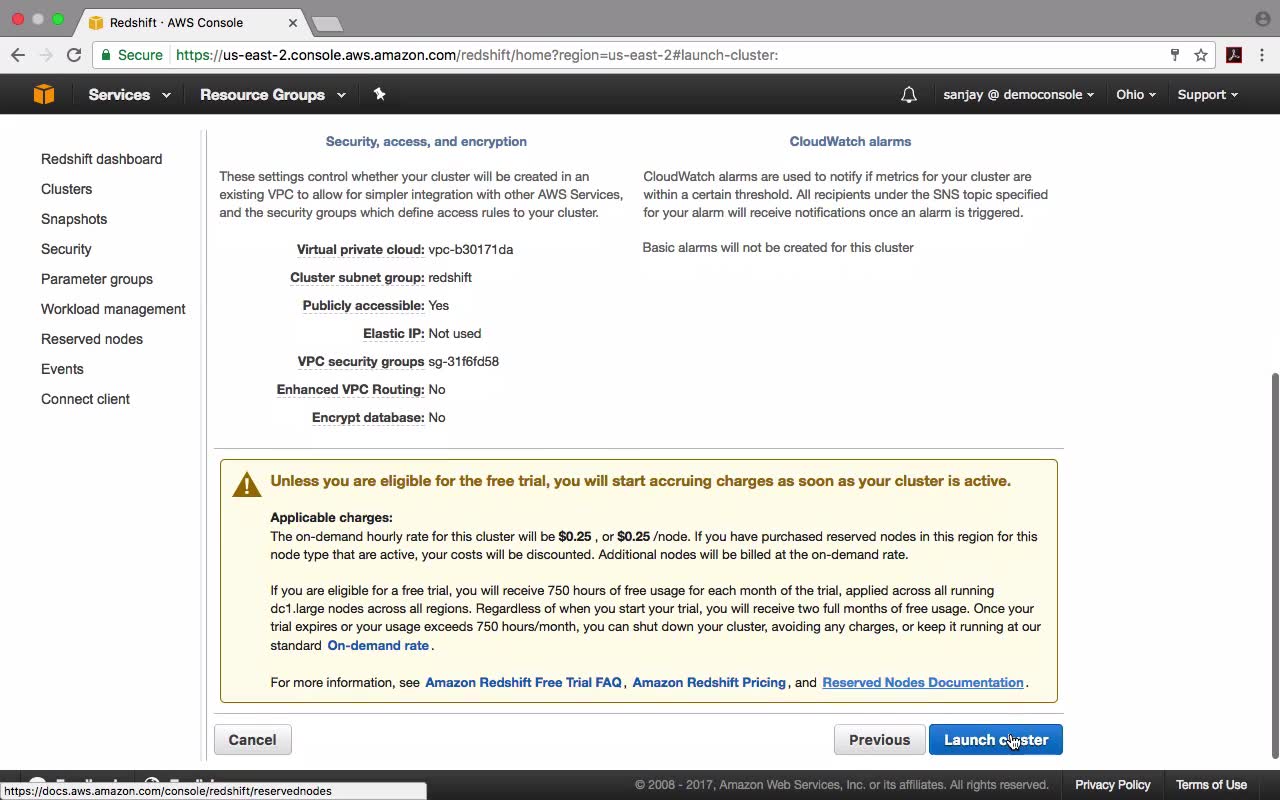Click the page vertical scrollbar
Viewport: 1280px width, 800px height.
1274,565
